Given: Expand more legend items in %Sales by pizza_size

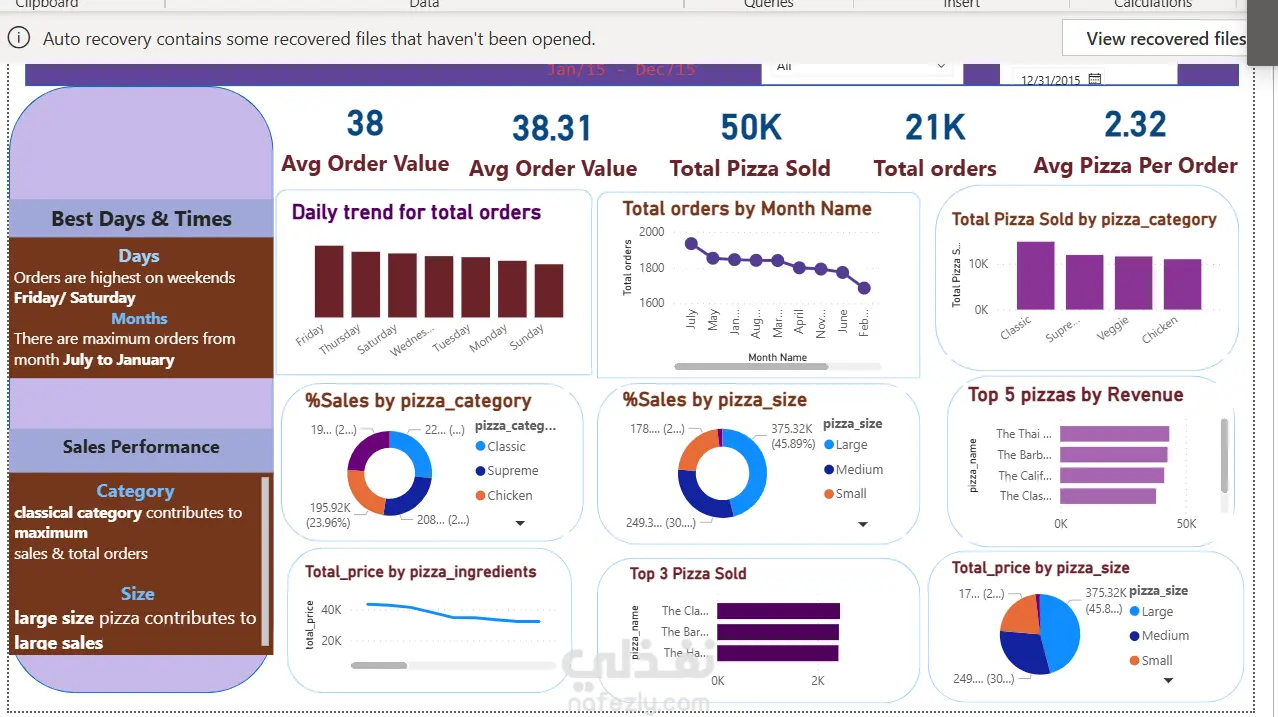Looking at the screenshot, I should (x=863, y=524).
